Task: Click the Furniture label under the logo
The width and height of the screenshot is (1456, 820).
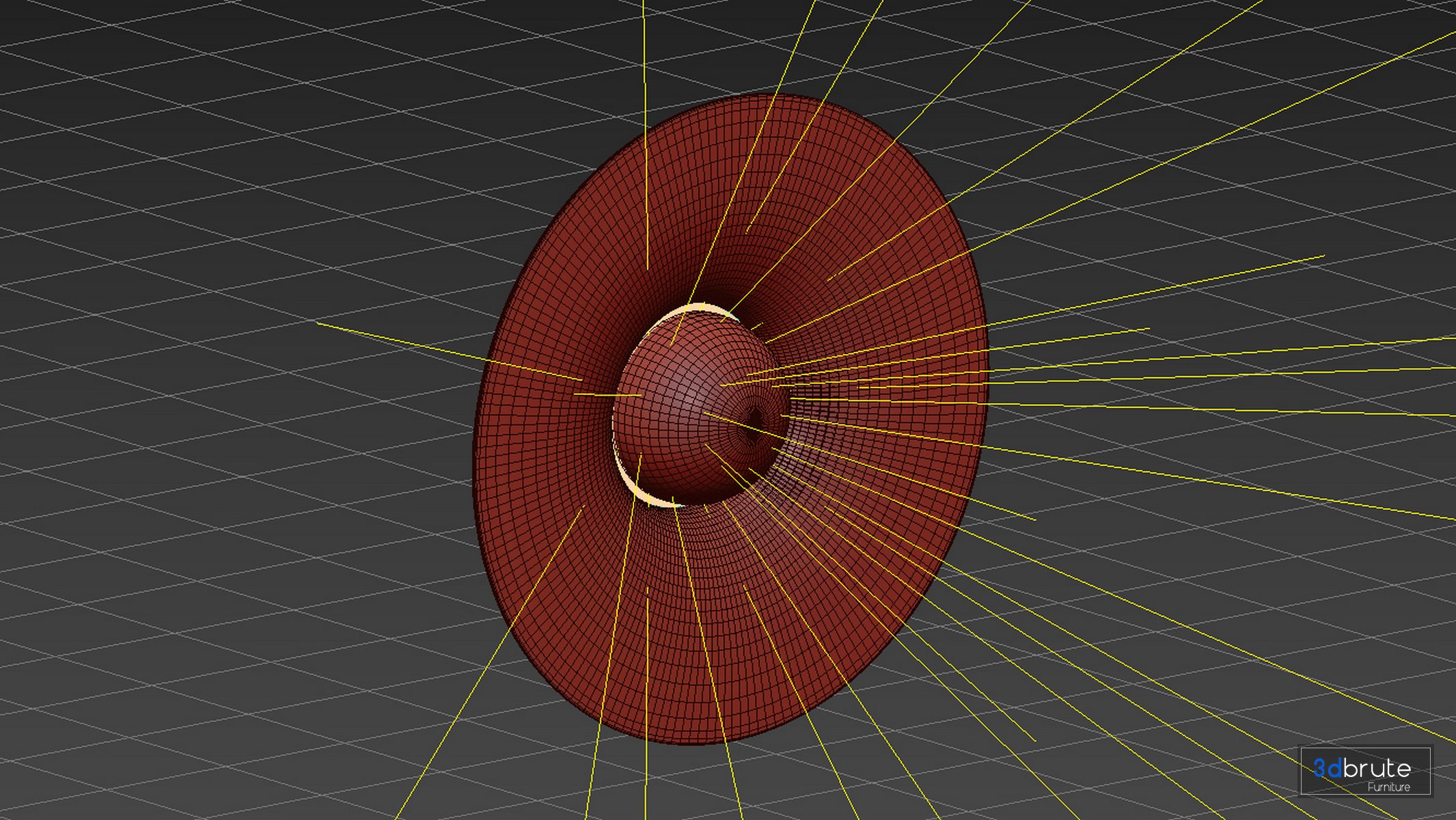Action: (1388, 787)
